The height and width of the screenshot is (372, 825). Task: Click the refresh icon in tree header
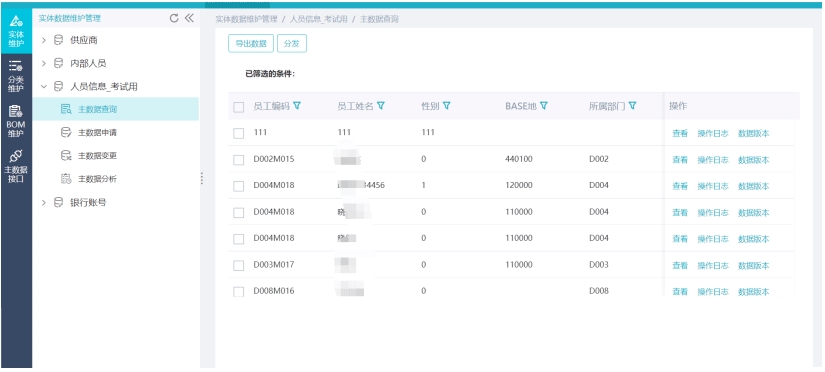(174, 18)
